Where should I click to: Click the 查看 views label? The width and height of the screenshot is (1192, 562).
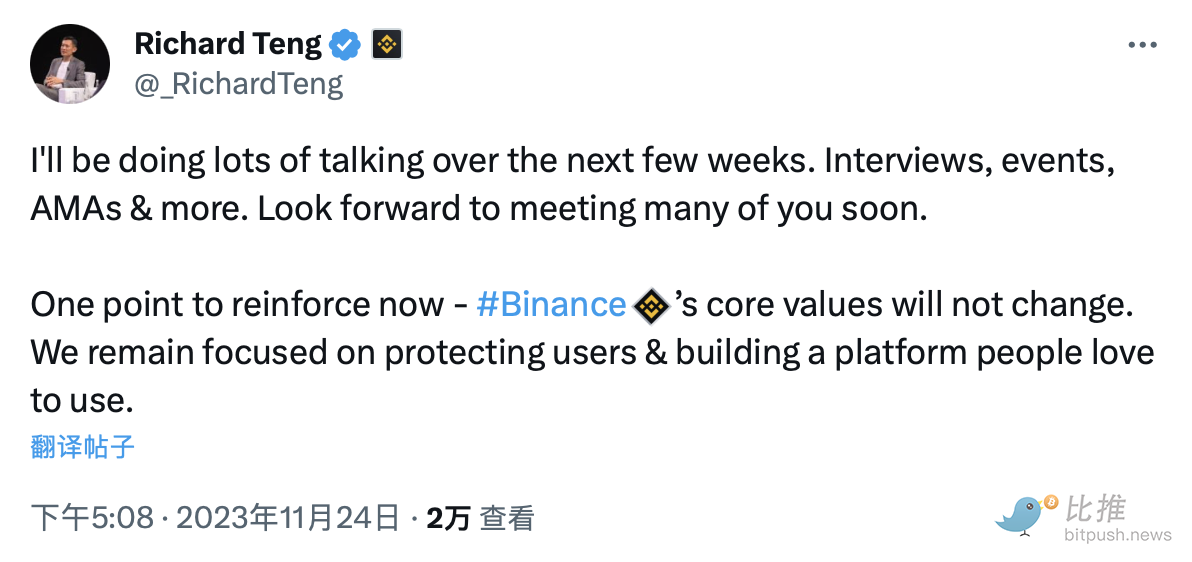(x=507, y=518)
